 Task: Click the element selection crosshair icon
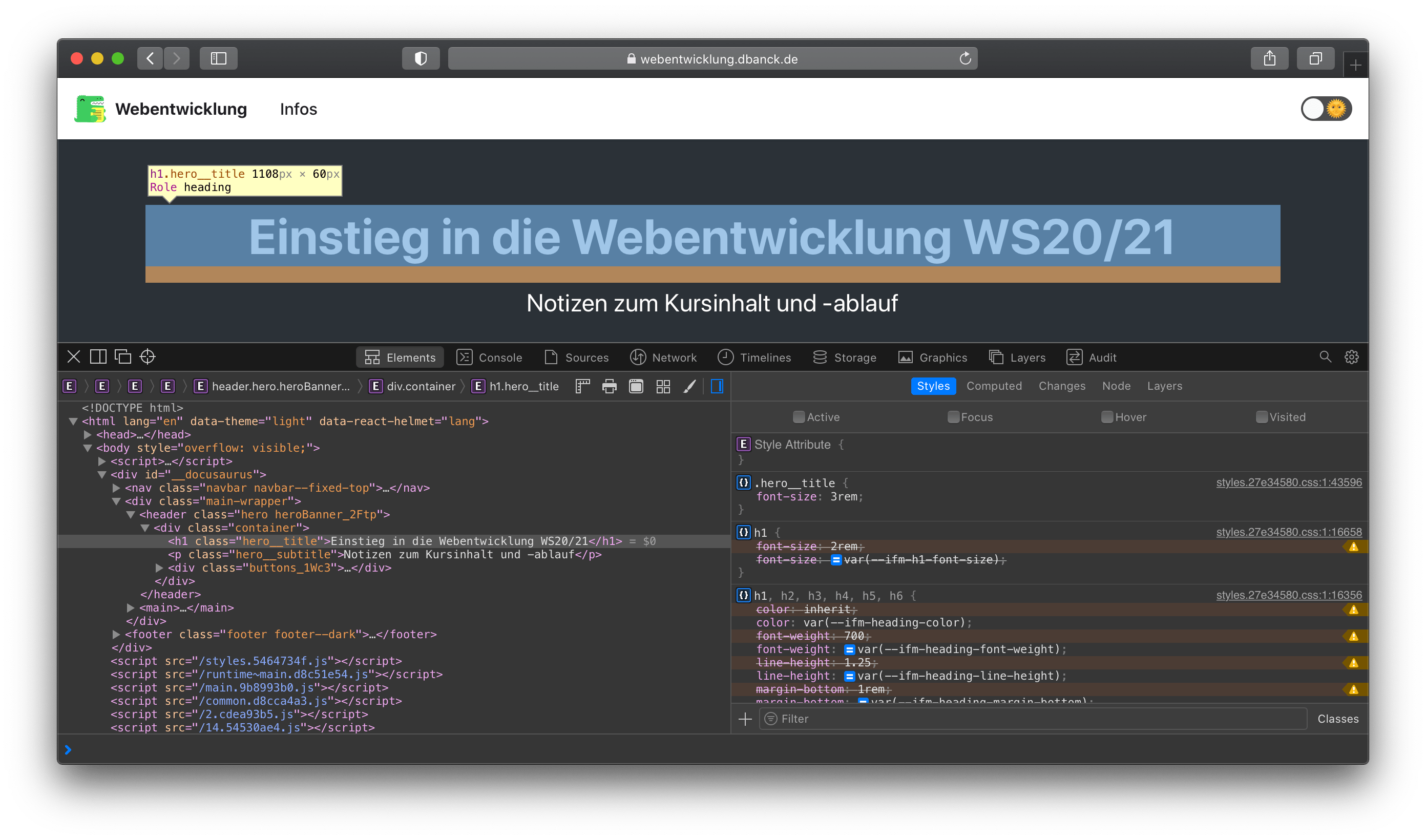pos(147,356)
